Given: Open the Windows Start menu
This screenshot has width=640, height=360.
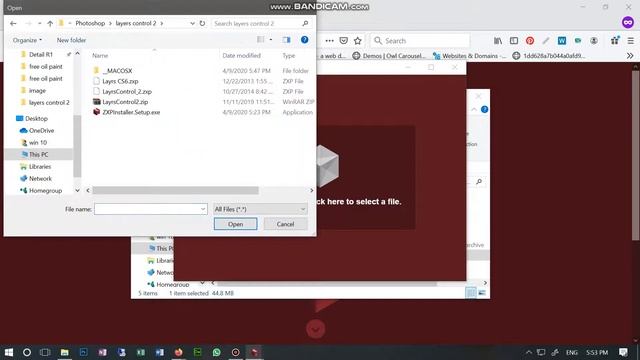Looking at the screenshot, I should [8, 352].
